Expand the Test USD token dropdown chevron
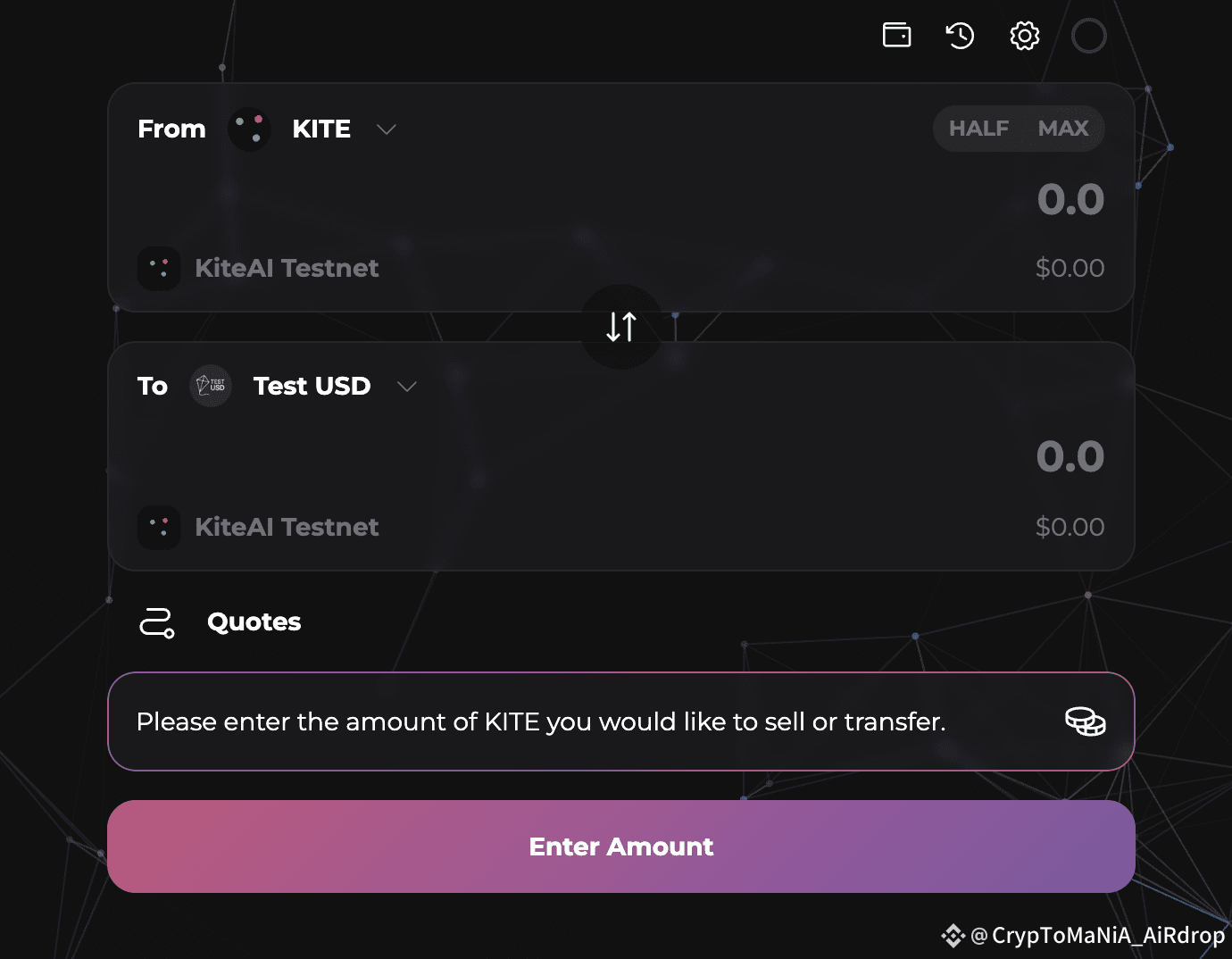1232x959 pixels. tap(407, 387)
